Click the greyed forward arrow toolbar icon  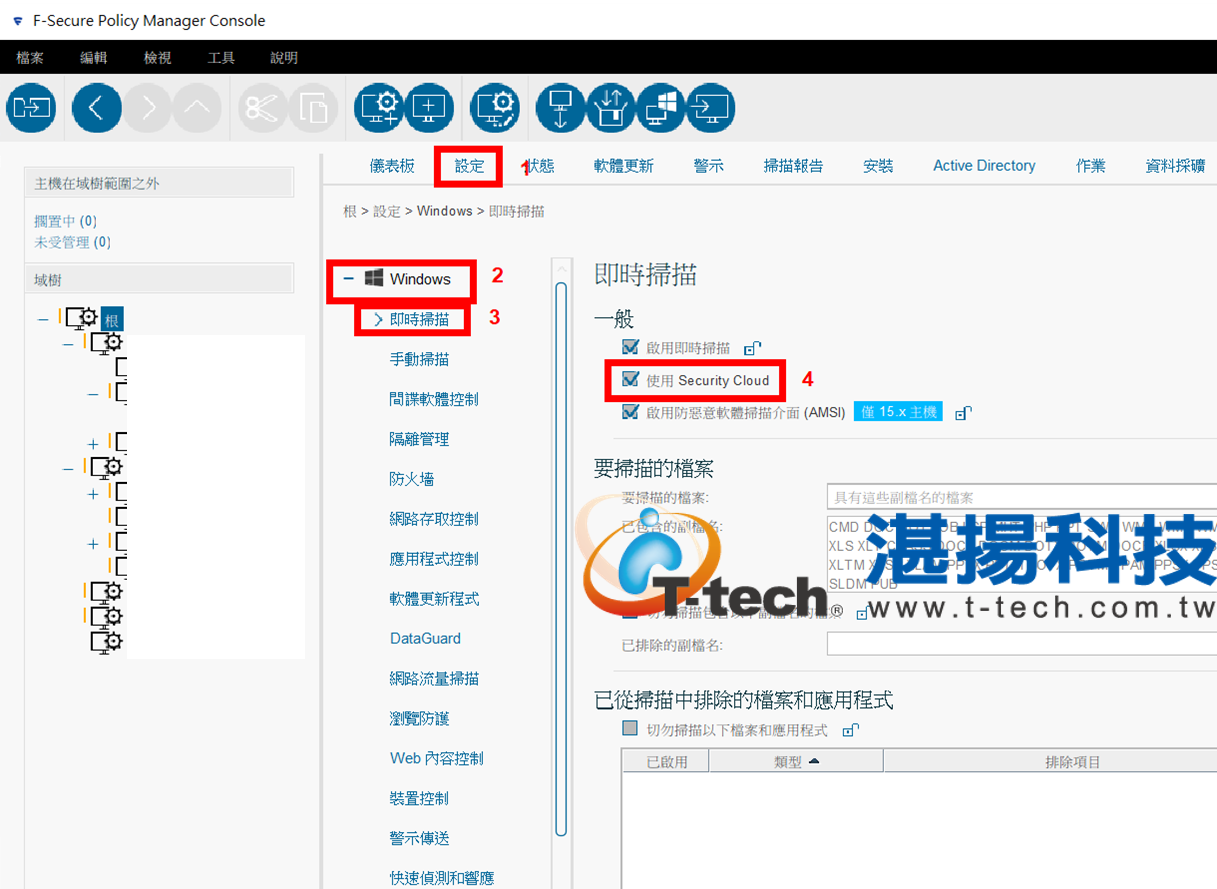(148, 107)
